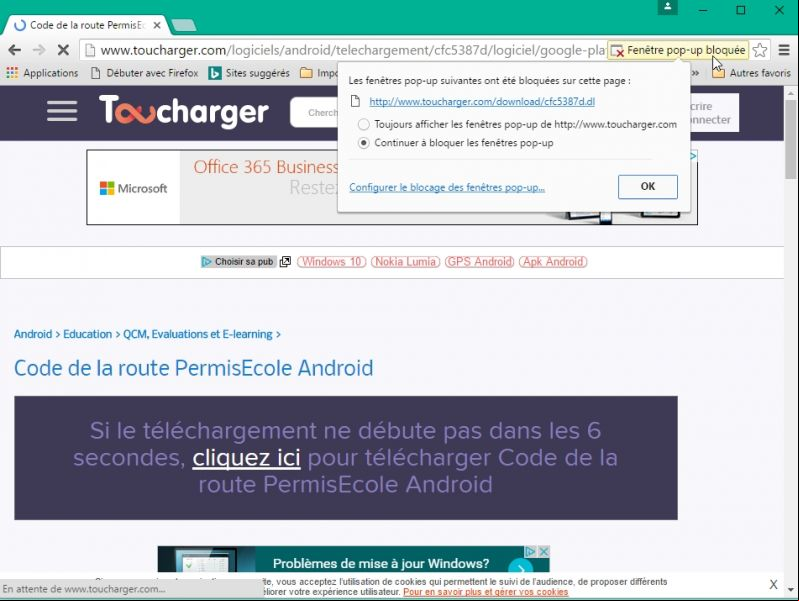Open the Autres favoris folder

(751, 73)
